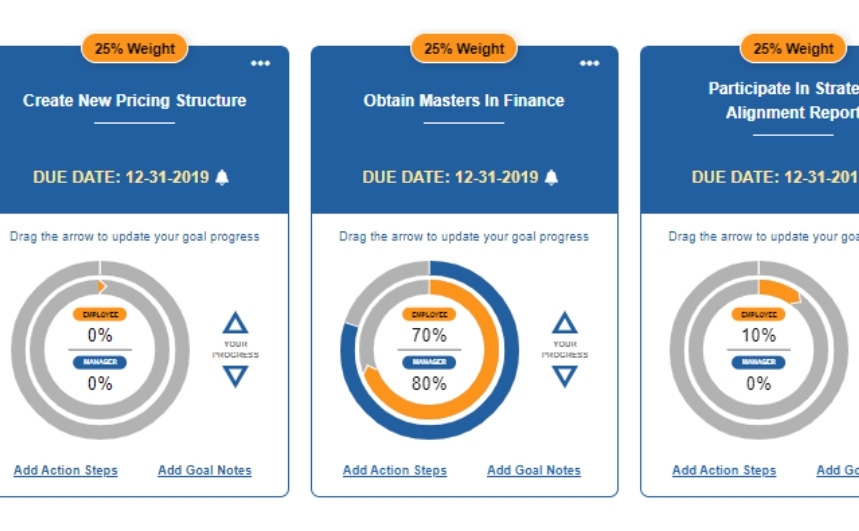Decrease progress with down arrow on Masters In Finance card

point(565,376)
